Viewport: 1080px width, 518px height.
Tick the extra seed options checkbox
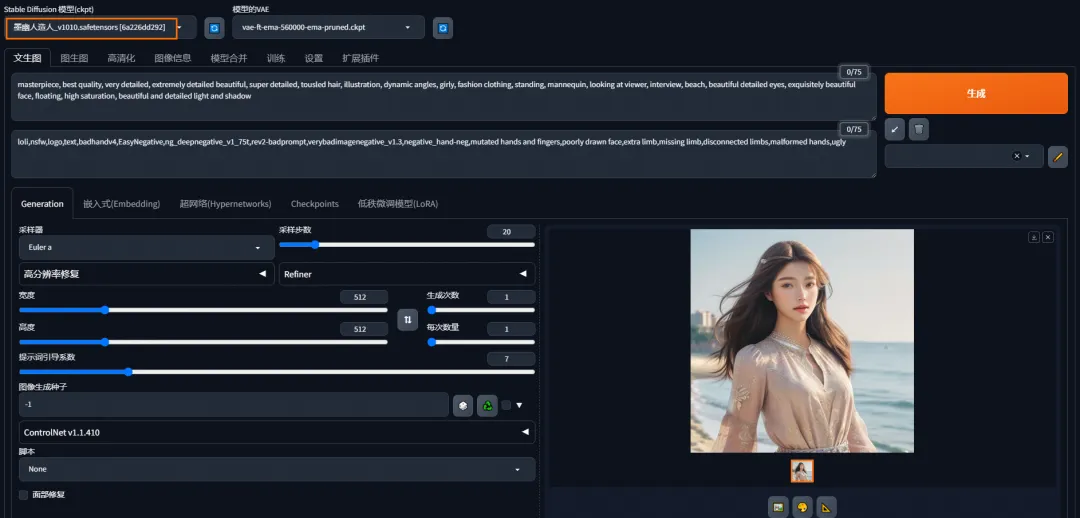click(506, 405)
